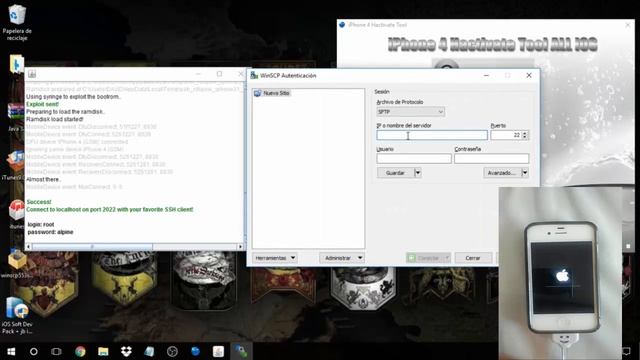The width and height of the screenshot is (640, 360).
Task: Switch to the Java app in taskbar
Action: 218,351
